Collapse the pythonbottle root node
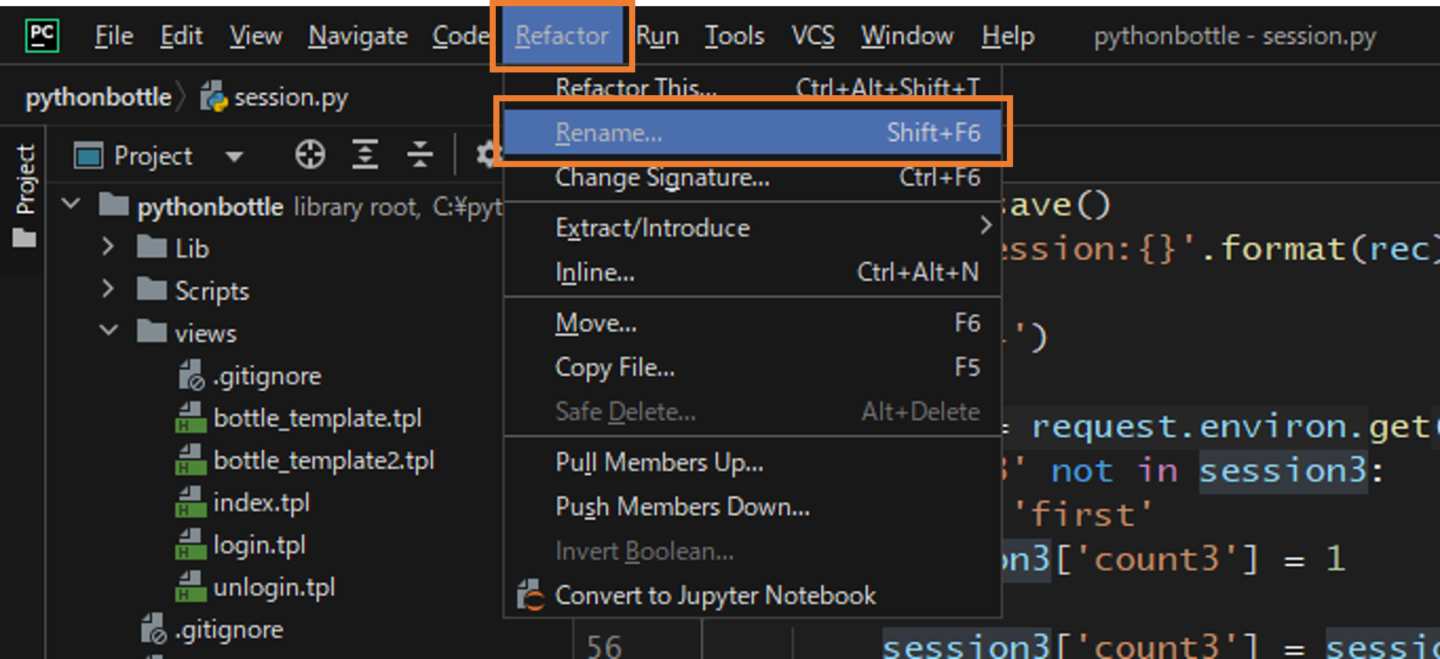1440x659 pixels. click(71, 206)
